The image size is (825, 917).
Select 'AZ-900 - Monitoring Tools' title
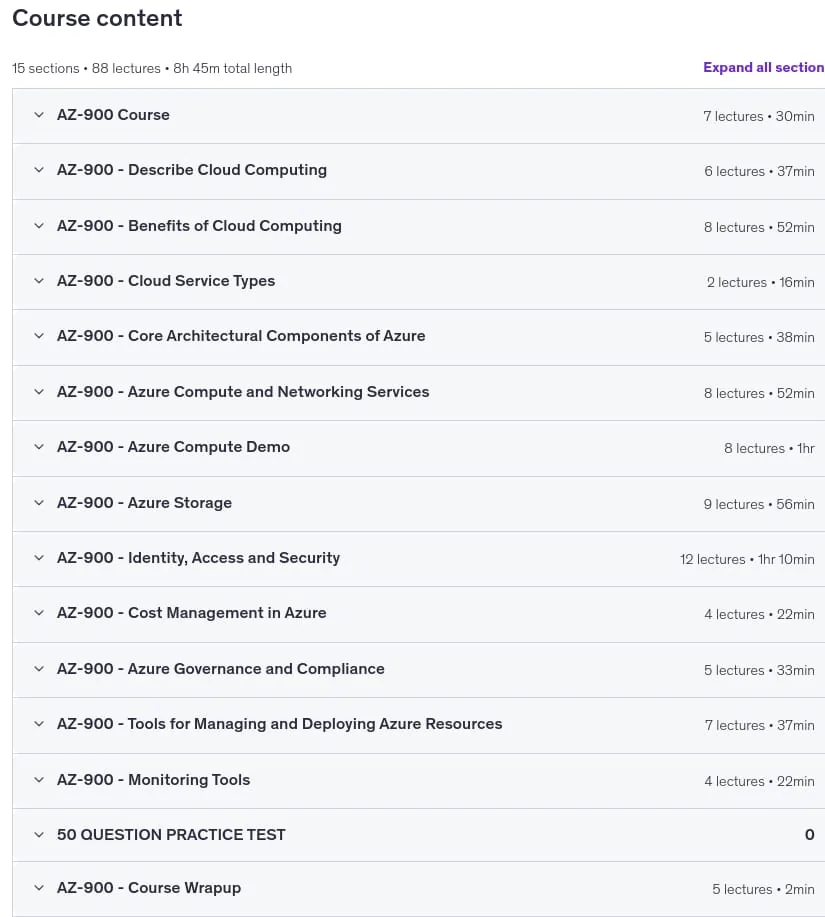pos(153,780)
